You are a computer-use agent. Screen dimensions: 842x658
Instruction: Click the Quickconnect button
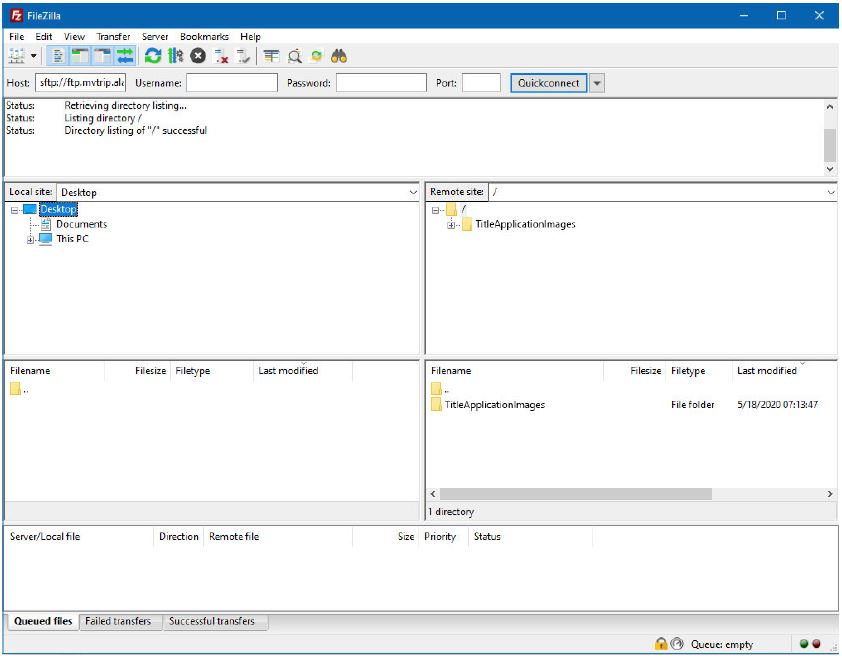tap(548, 83)
